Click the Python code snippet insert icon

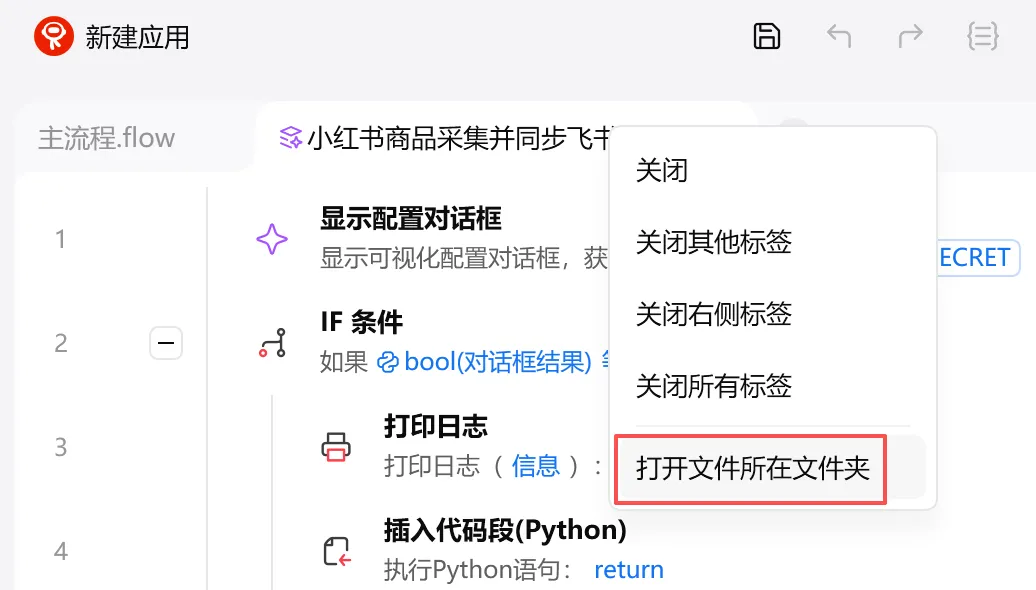(x=336, y=551)
